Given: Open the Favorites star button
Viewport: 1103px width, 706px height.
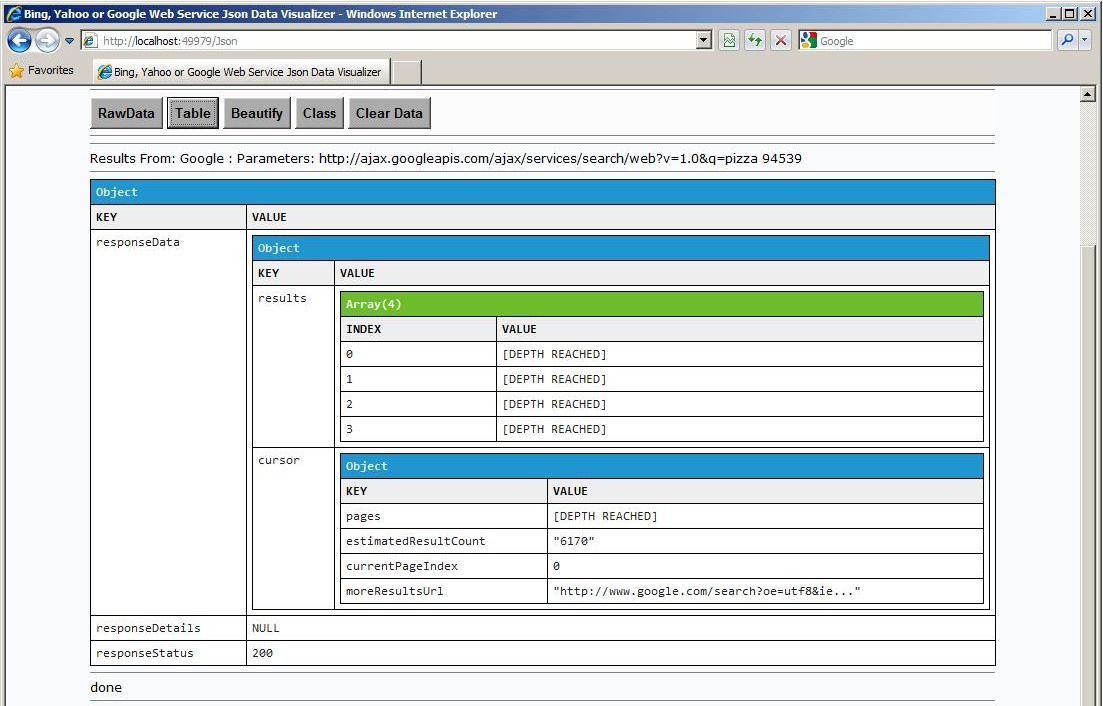Looking at the screenshot, I should click(42, 70).
